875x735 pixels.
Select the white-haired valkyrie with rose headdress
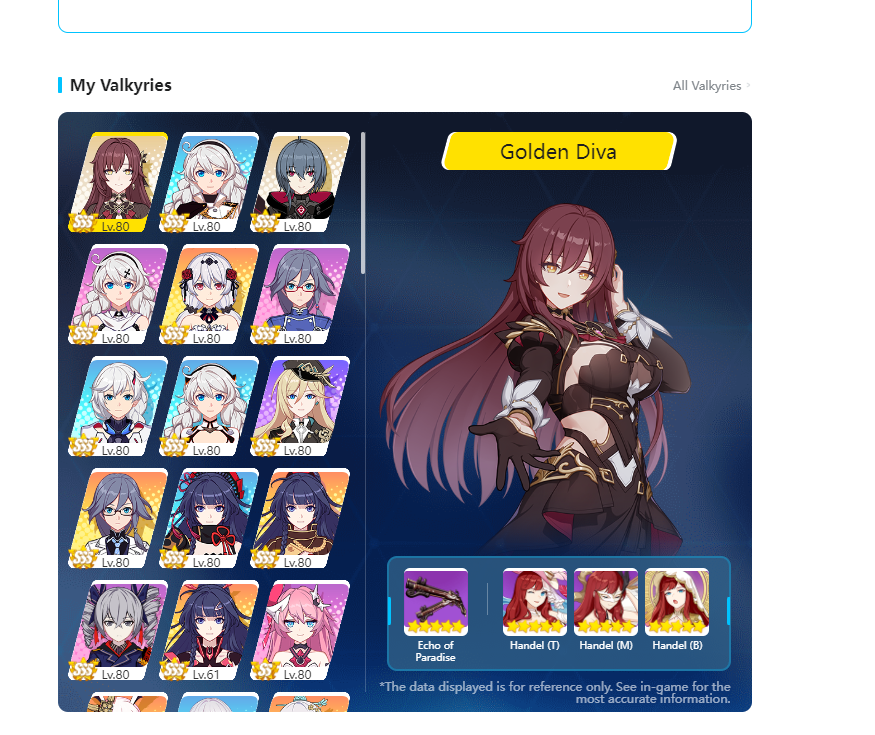(209, 294)
